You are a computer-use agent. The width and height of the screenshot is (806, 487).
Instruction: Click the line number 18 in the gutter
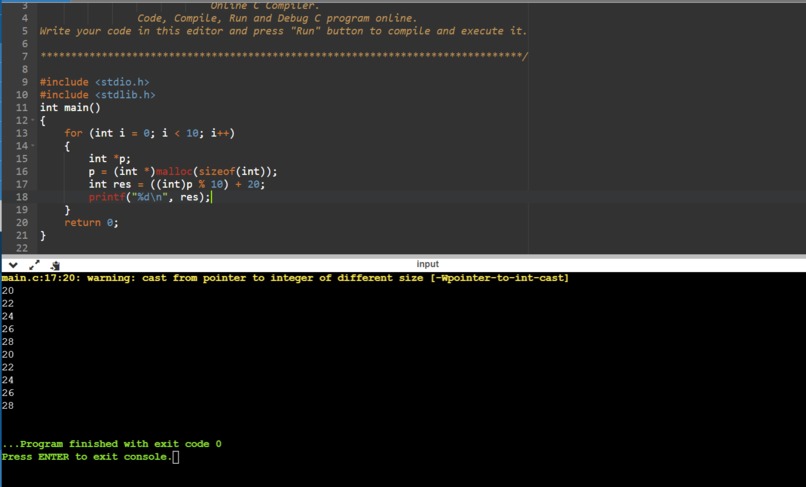[x=22, y=197]
